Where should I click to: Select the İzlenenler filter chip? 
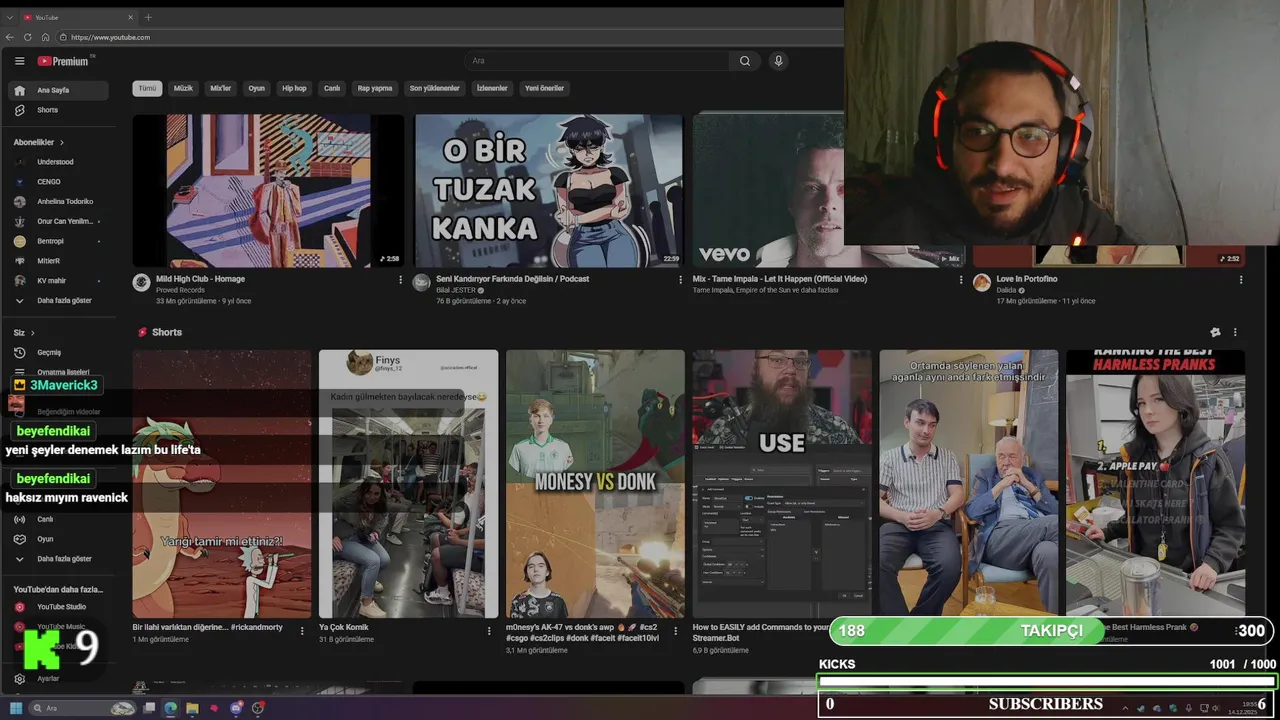[x=492, y=88]
